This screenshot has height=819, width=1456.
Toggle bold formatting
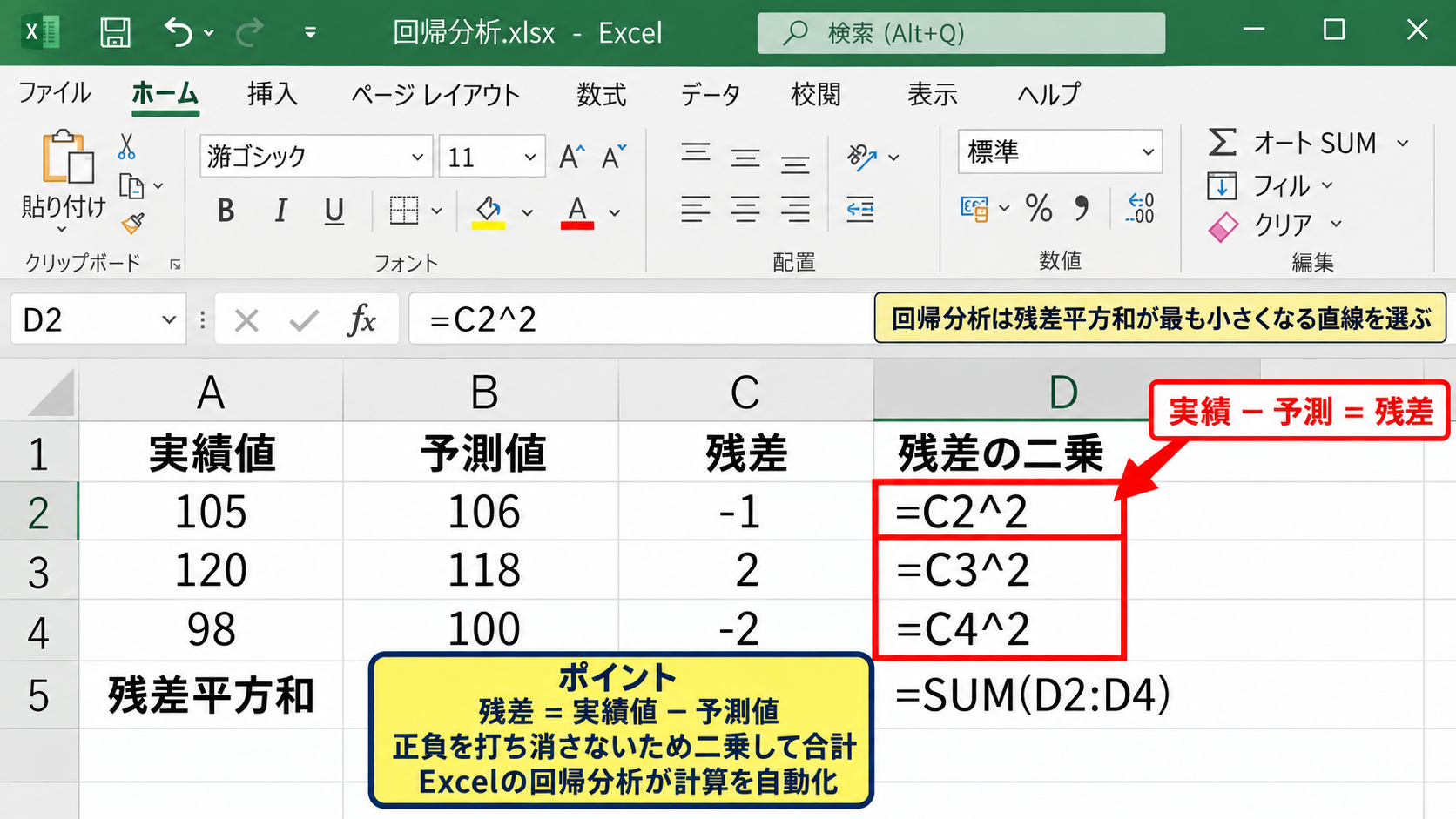click(x=226, y=211)
